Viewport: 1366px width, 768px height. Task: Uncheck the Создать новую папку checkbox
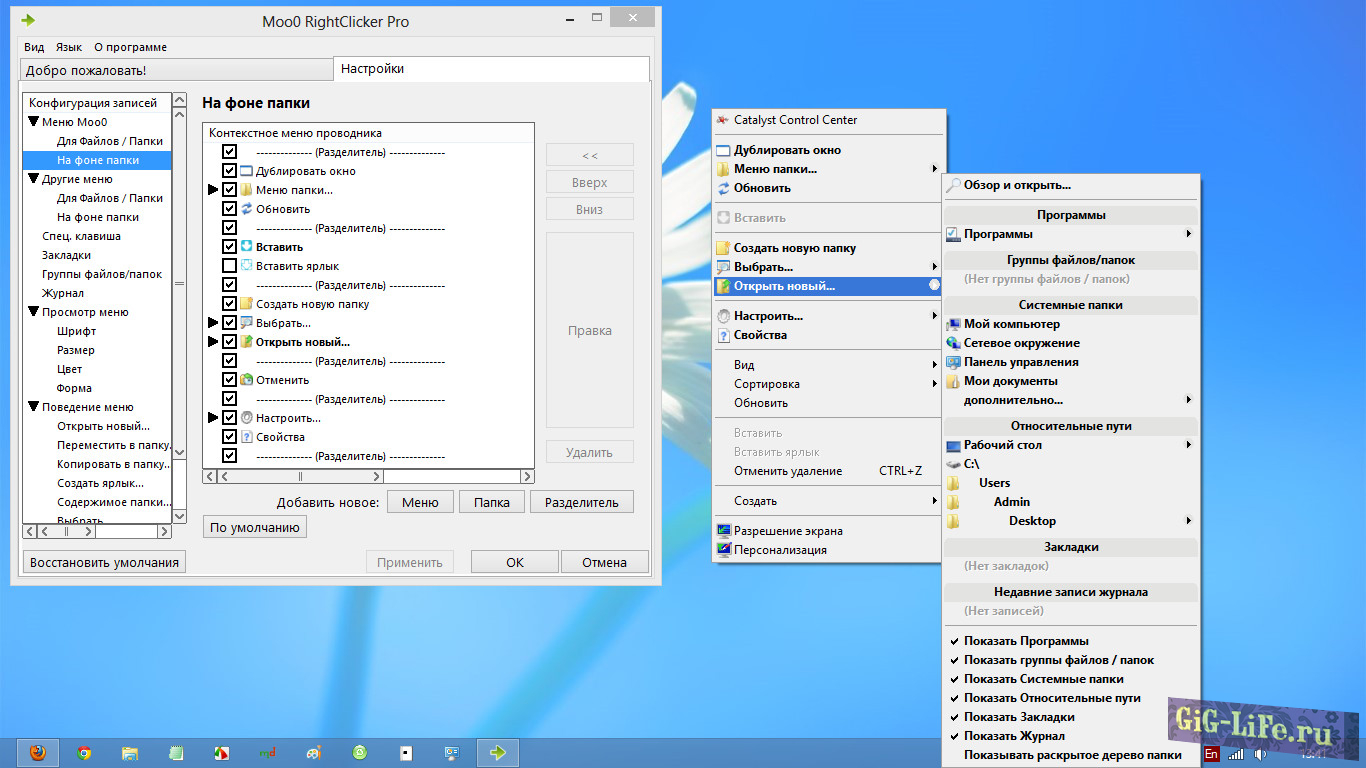pos(229,304)
